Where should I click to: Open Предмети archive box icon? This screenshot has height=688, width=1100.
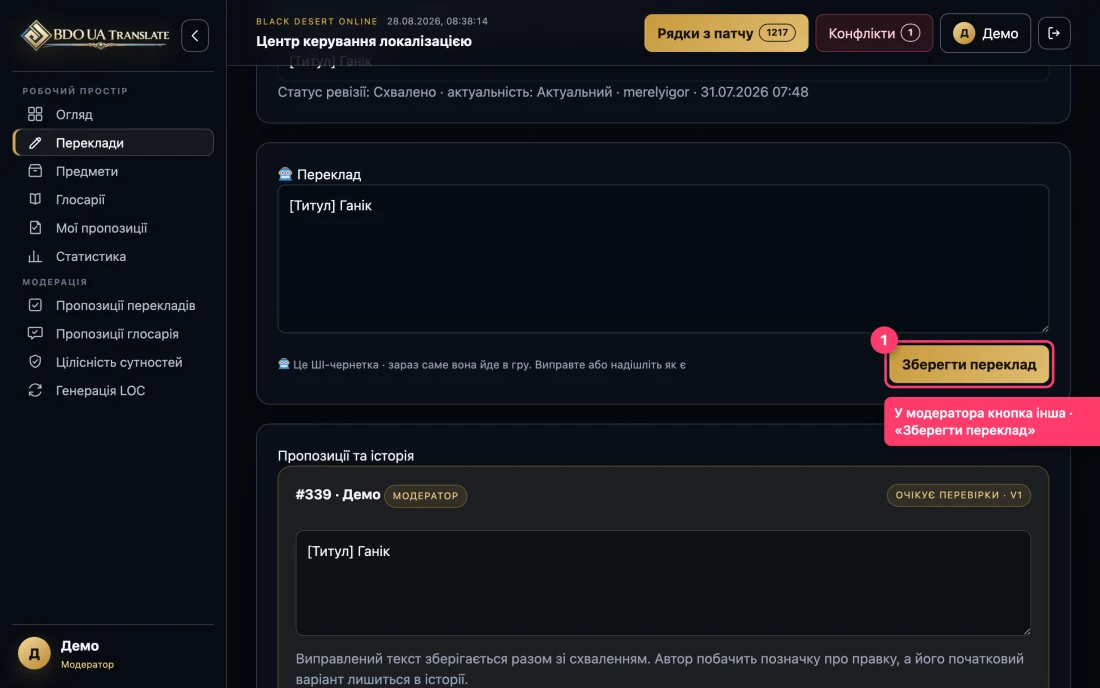coord(35,171)
